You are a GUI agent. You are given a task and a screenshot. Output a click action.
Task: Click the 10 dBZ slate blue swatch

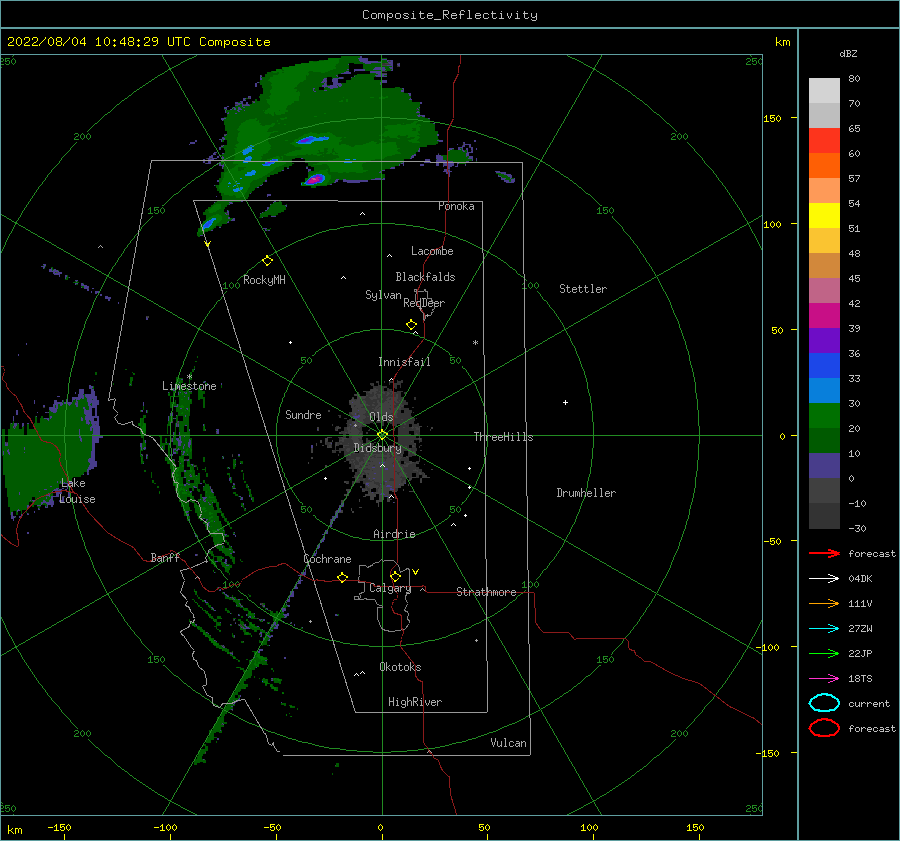[x=824, y=466]
